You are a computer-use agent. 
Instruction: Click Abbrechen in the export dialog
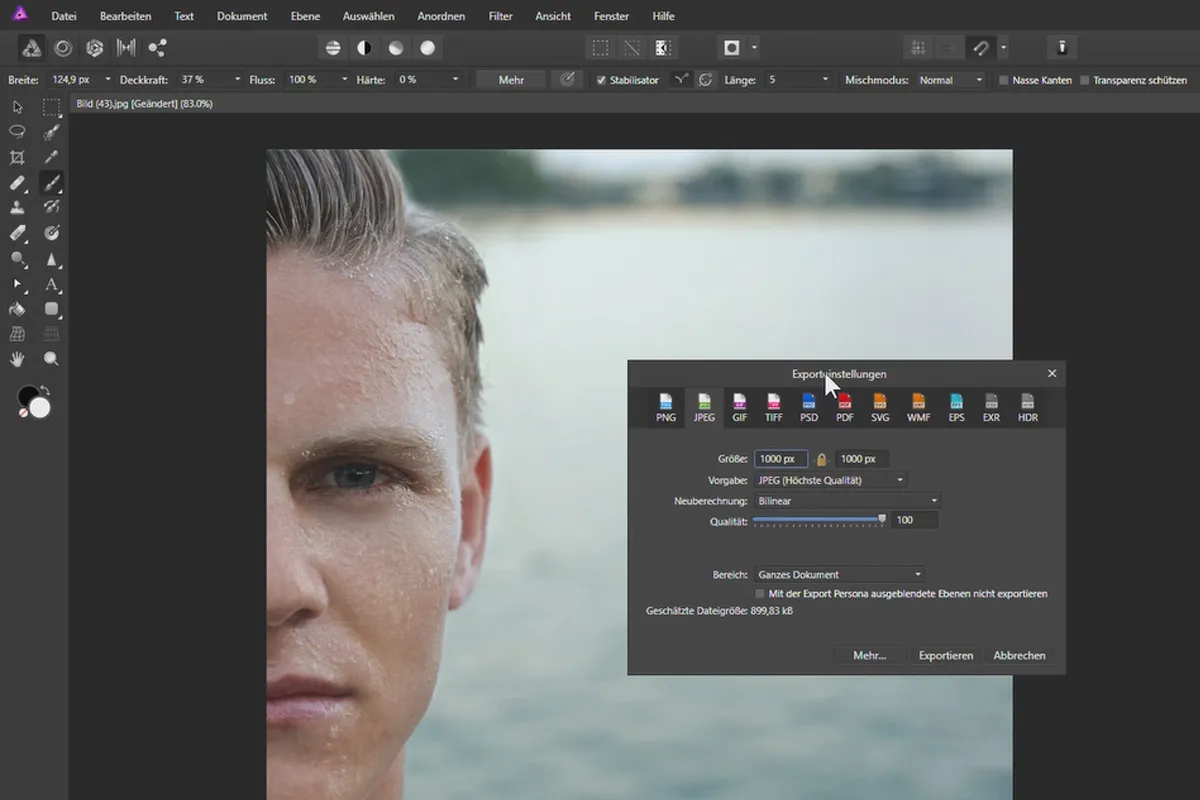(1019, 656)
